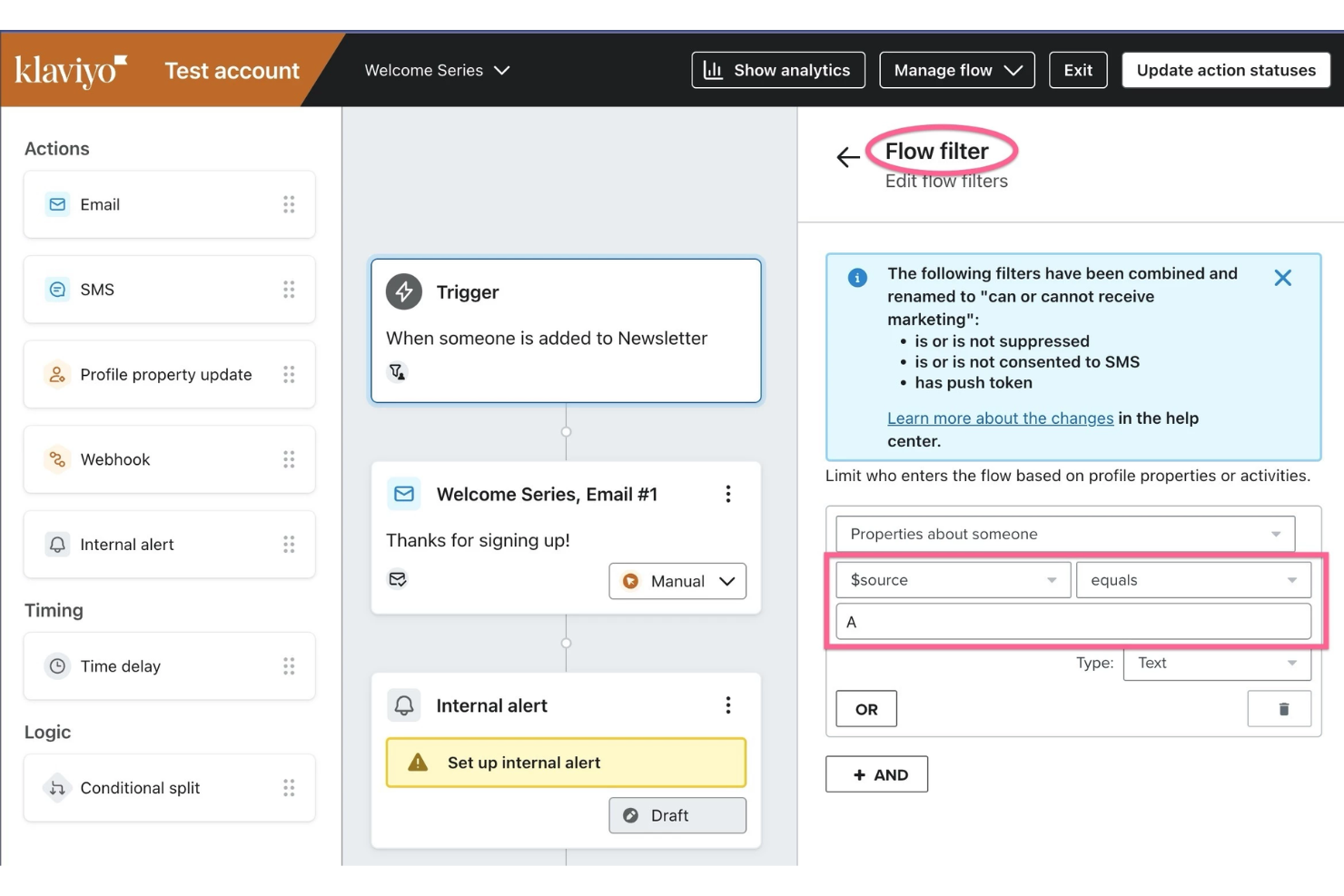Open three-dot menu on Welcome Series Email #1

(727, 494)
